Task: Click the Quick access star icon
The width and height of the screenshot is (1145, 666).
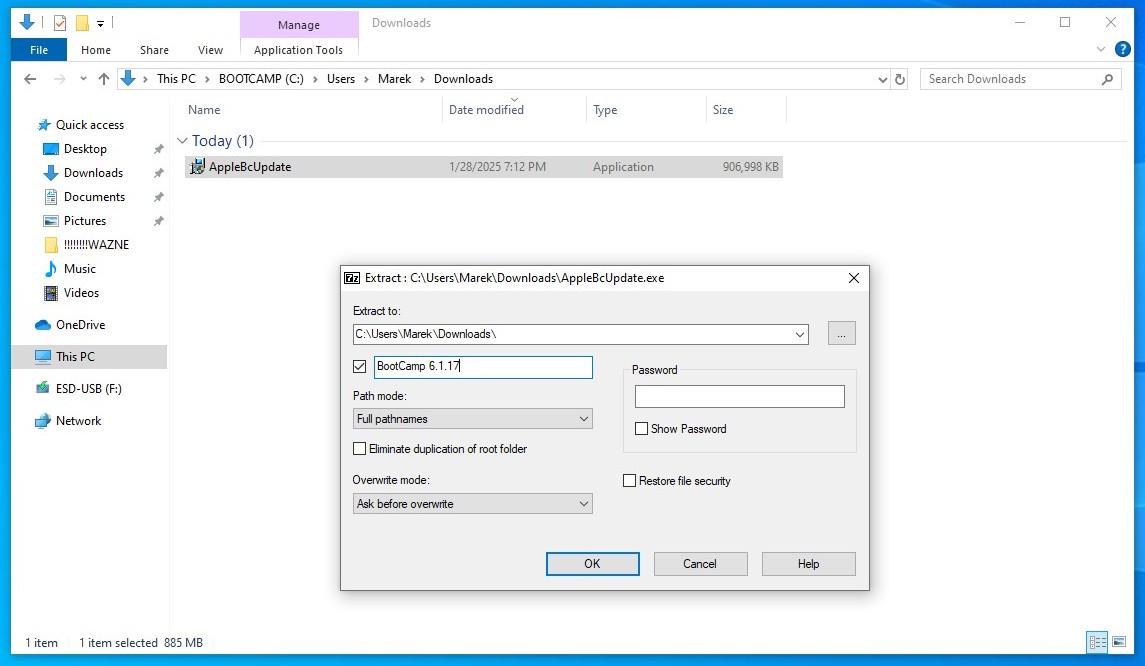Action: [x=44, y=125]
